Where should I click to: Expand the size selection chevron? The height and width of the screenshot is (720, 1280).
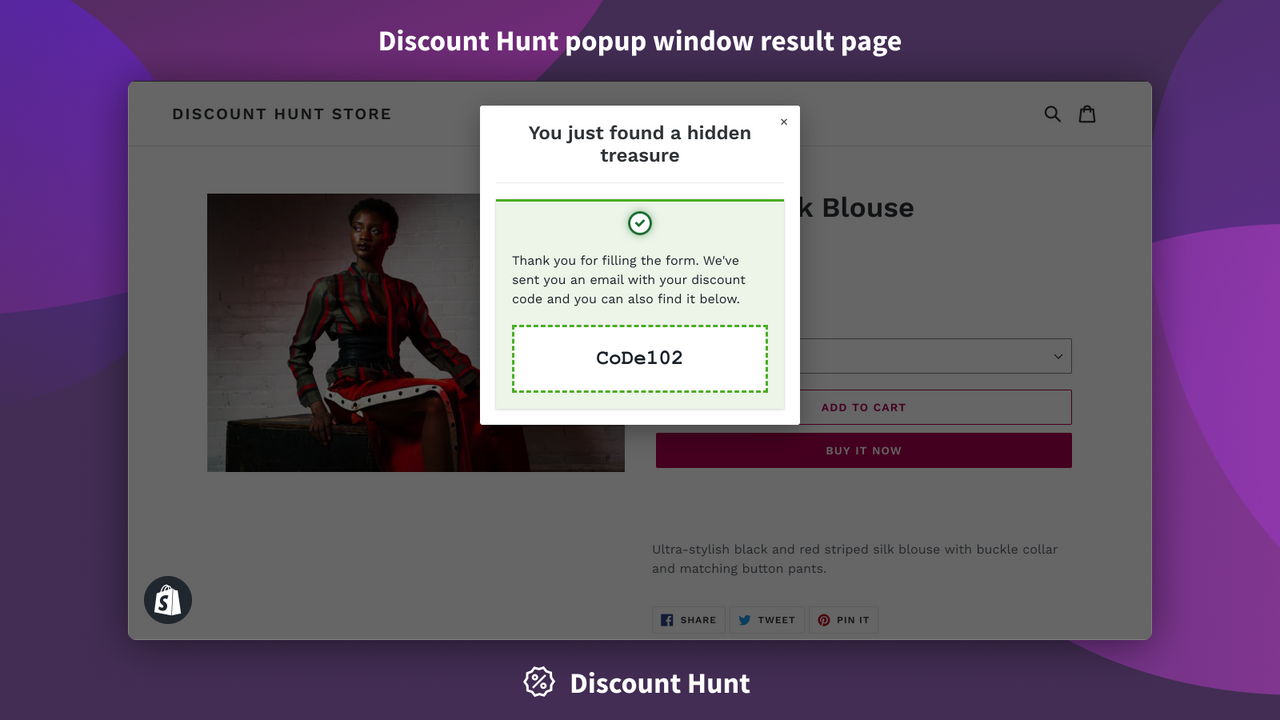[1057, 355]
